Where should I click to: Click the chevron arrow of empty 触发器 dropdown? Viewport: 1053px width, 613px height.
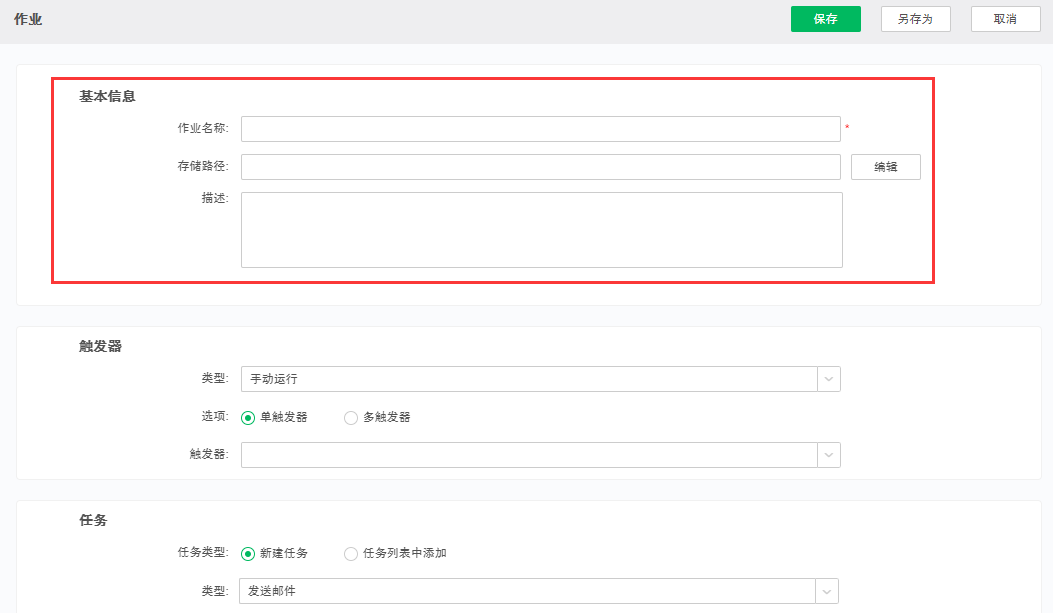coord(829,455)
